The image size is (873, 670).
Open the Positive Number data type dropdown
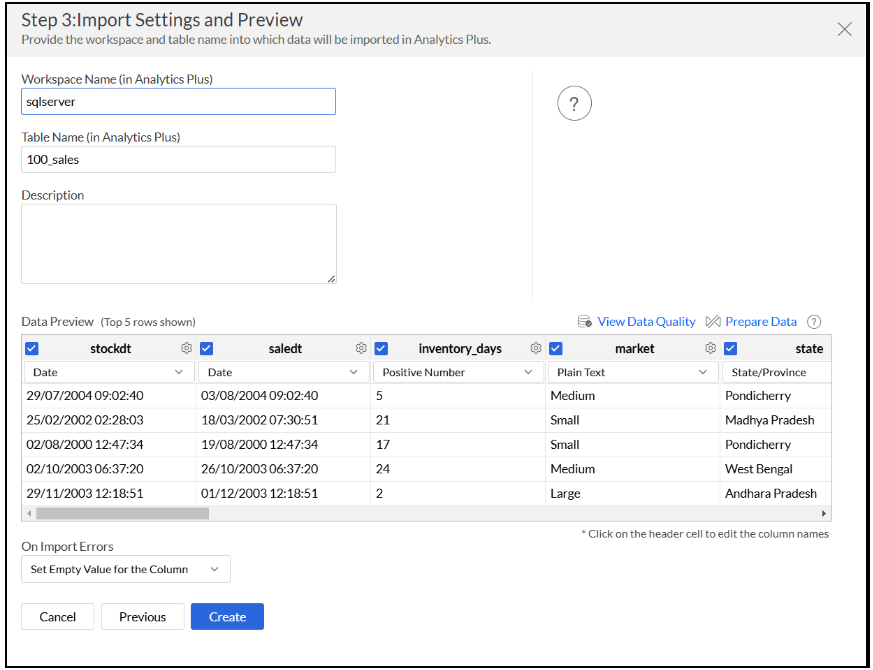(x=458, y=372)
